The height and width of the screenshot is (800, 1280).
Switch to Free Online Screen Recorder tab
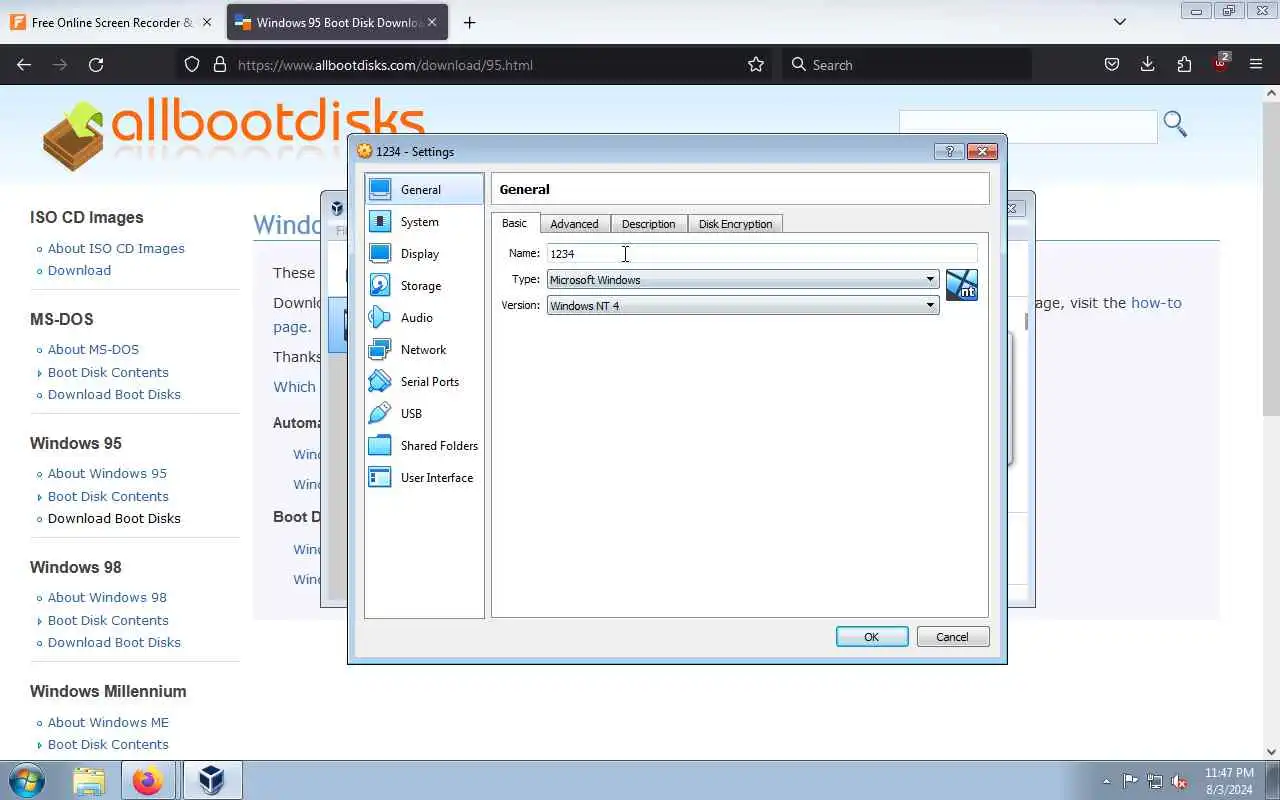click(x=112, y=22)
